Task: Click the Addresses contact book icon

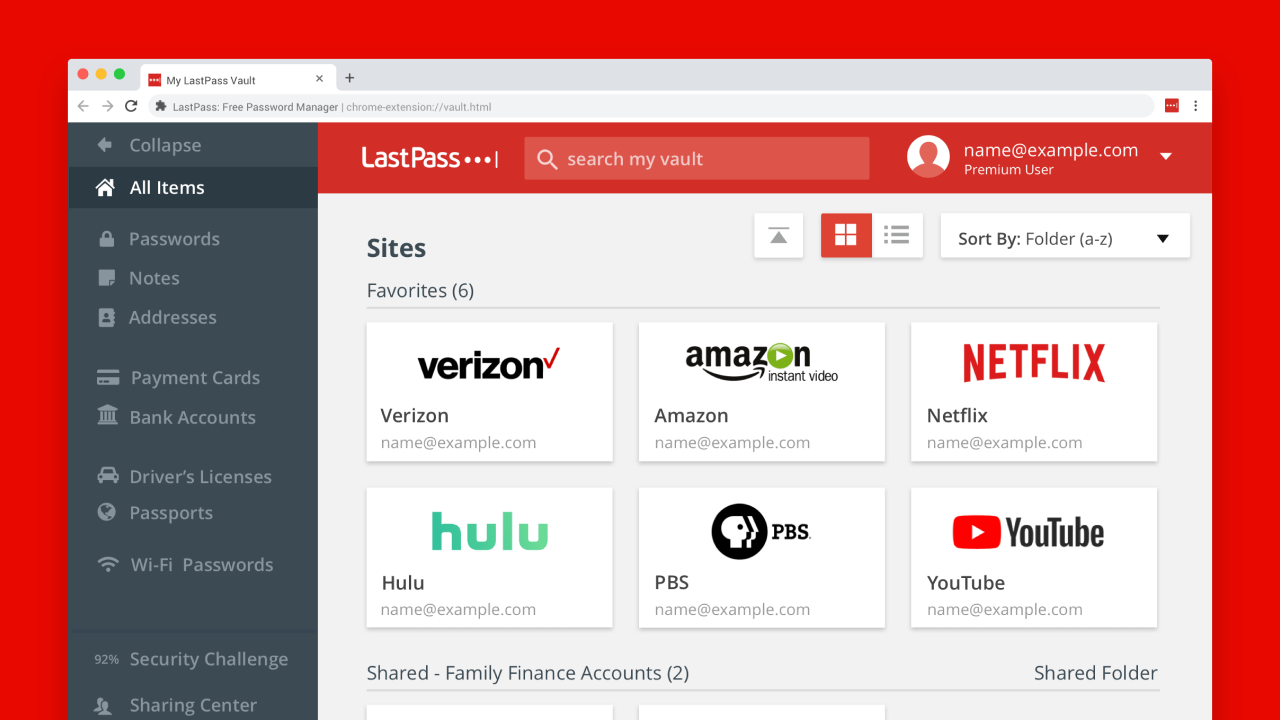Action: click(x=106, y=317)
